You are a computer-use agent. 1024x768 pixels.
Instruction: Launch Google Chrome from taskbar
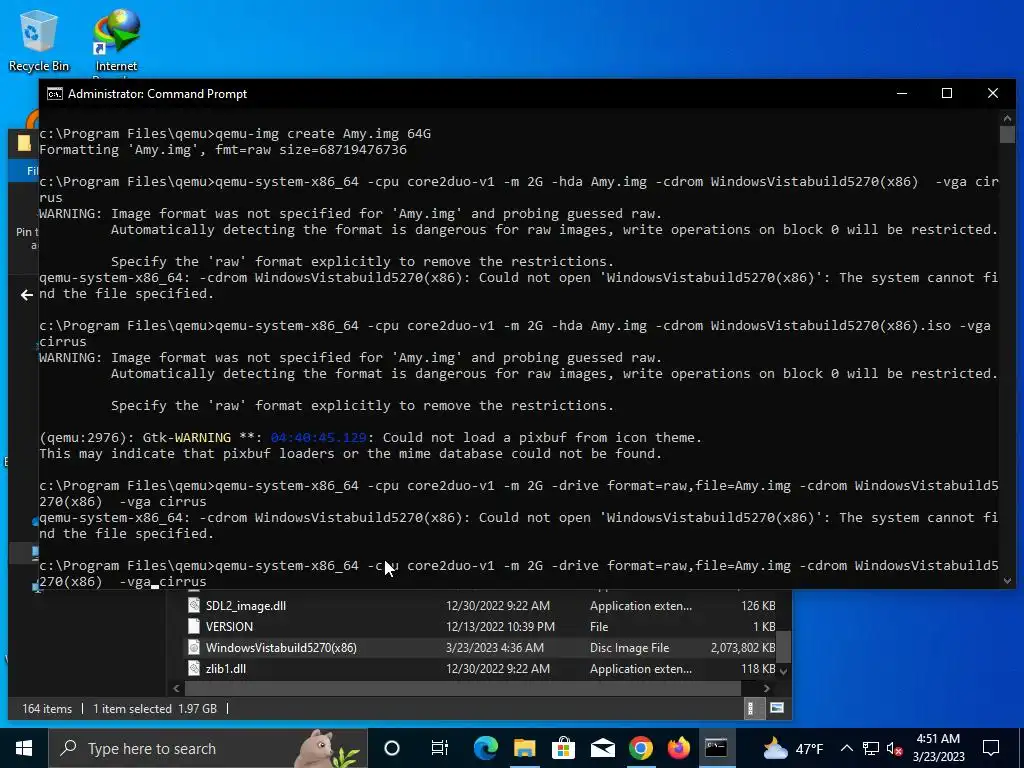click(641, 748)
